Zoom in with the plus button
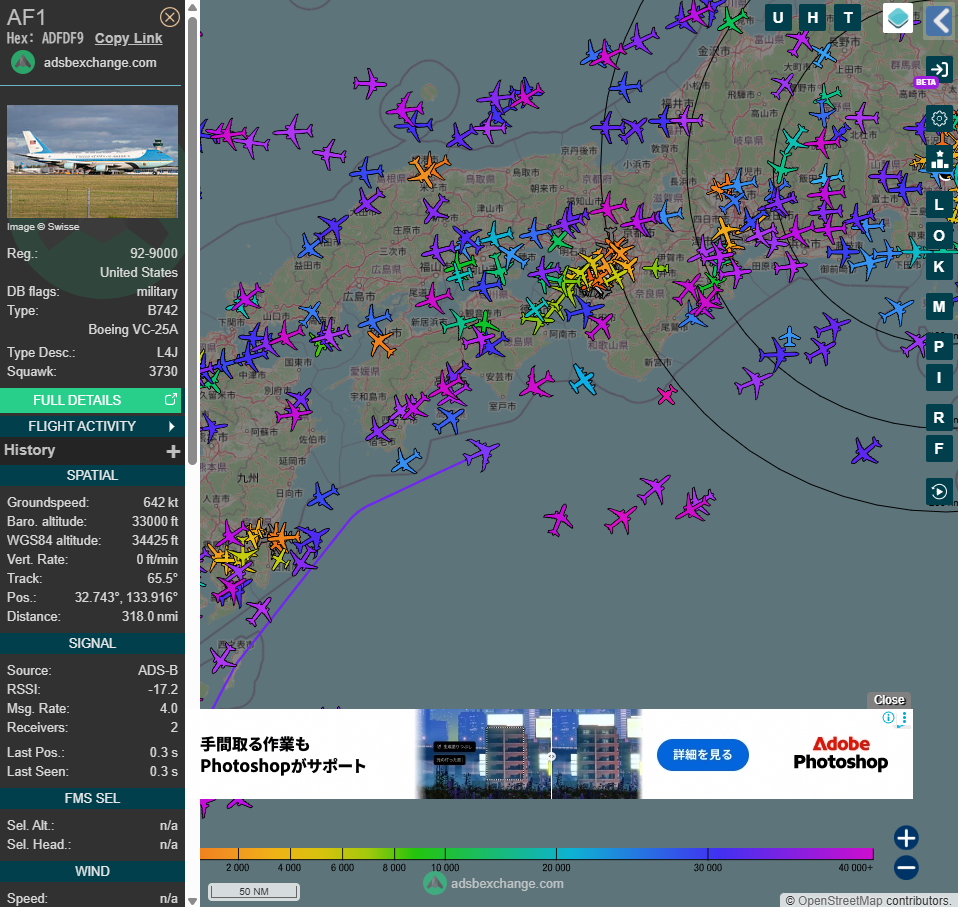The width and height of the screenshot is (958, 907). (906, 838)
